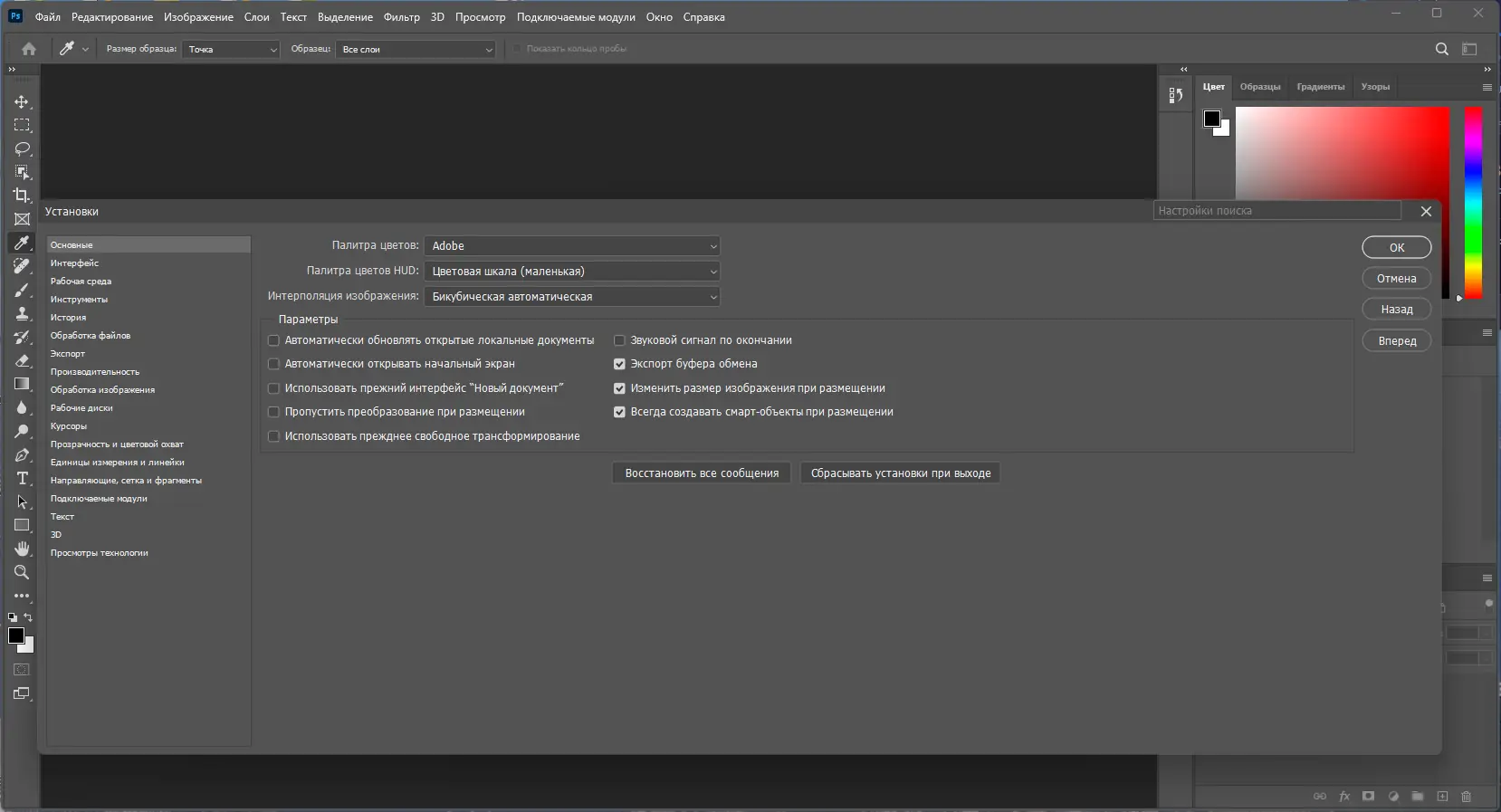Click the "Настройки поиска" search field
Screen dimensions: 1501x812
[x=1277, y=211]
